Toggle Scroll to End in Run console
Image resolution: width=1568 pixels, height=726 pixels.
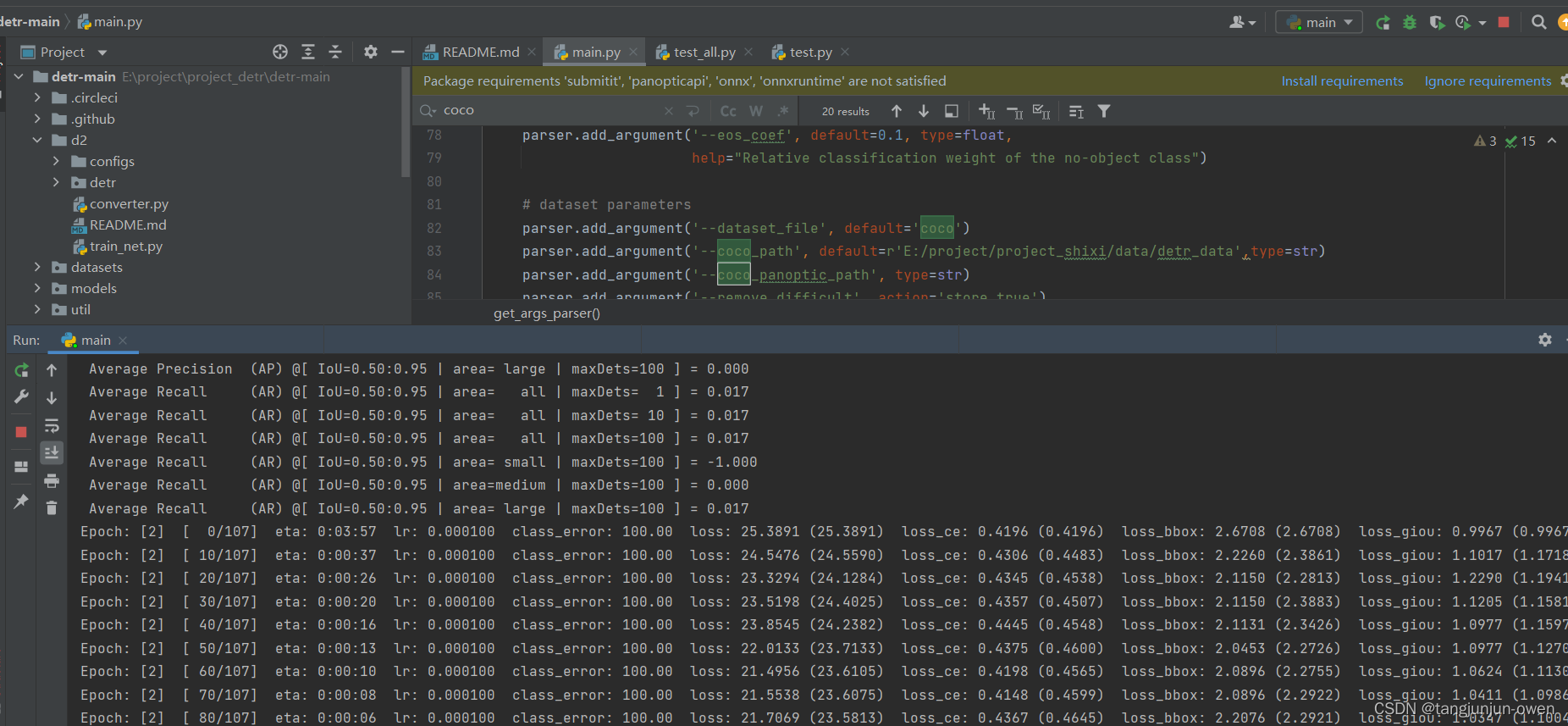[x=52, y=453]
